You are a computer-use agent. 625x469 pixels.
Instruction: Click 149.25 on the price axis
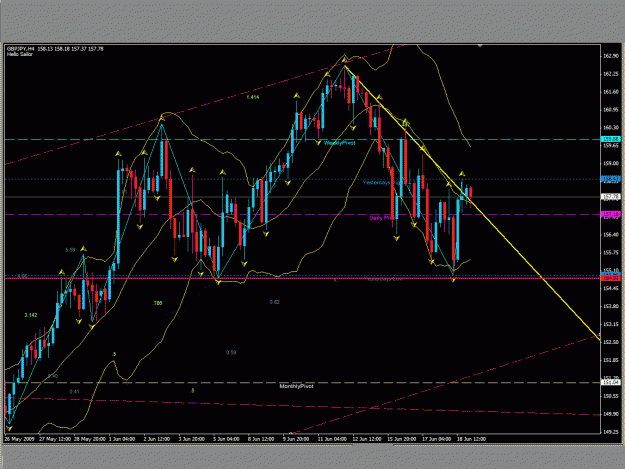coord(611,432)
